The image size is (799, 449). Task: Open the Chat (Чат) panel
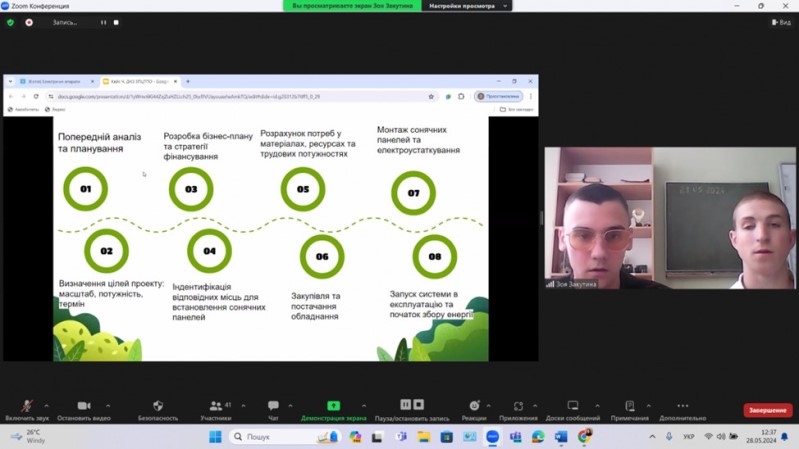(x=273, y=406)
